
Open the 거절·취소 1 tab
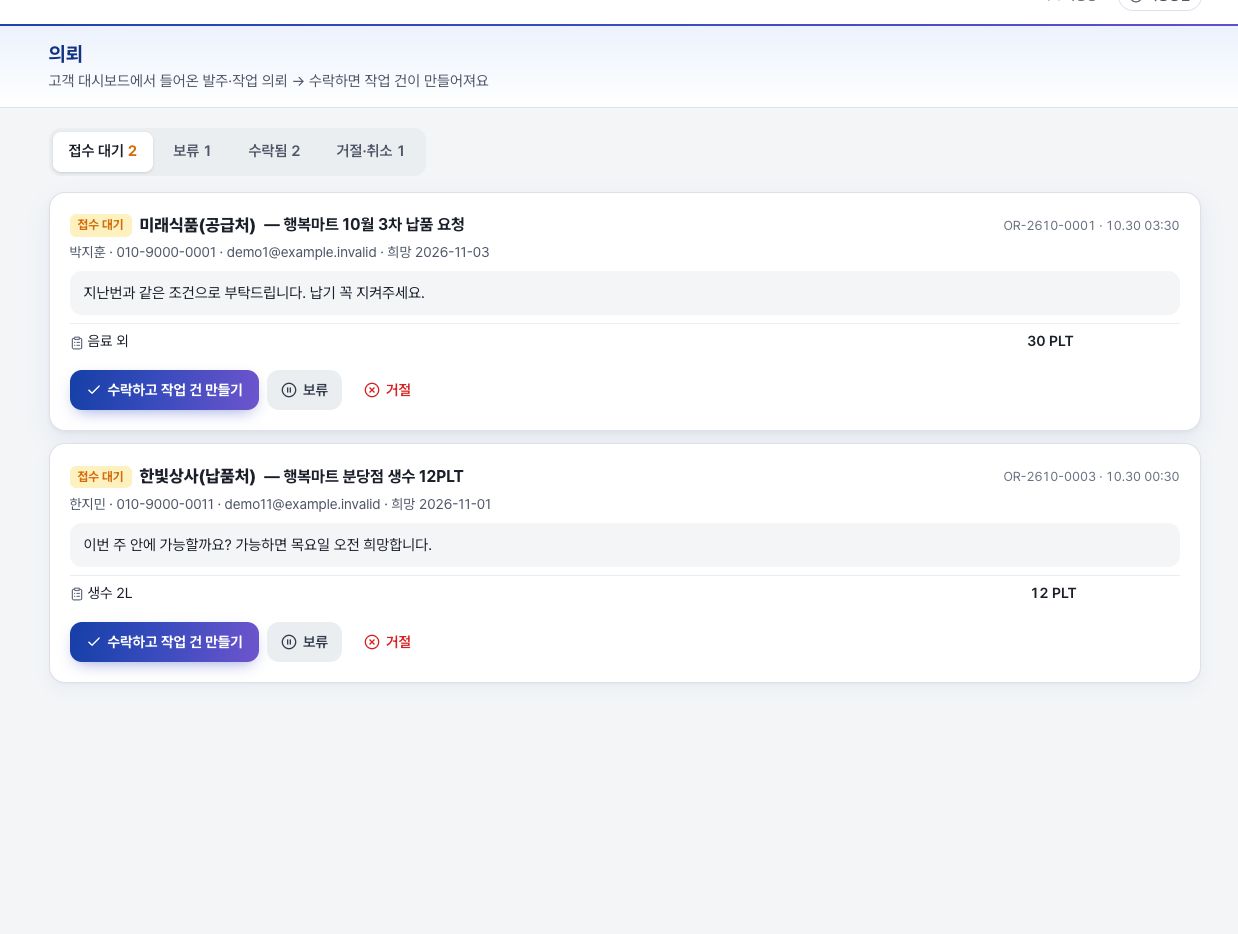pos(370,151)
